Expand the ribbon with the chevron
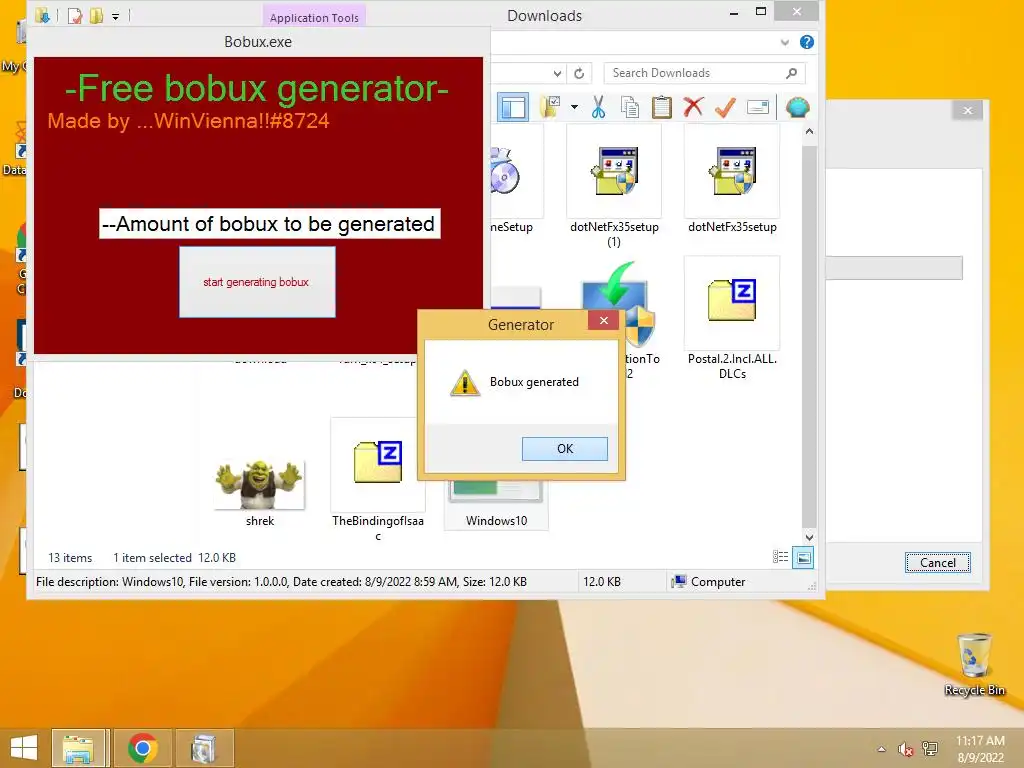The image size is (1024, 768). pyautogui.click(x=784, y=42)
